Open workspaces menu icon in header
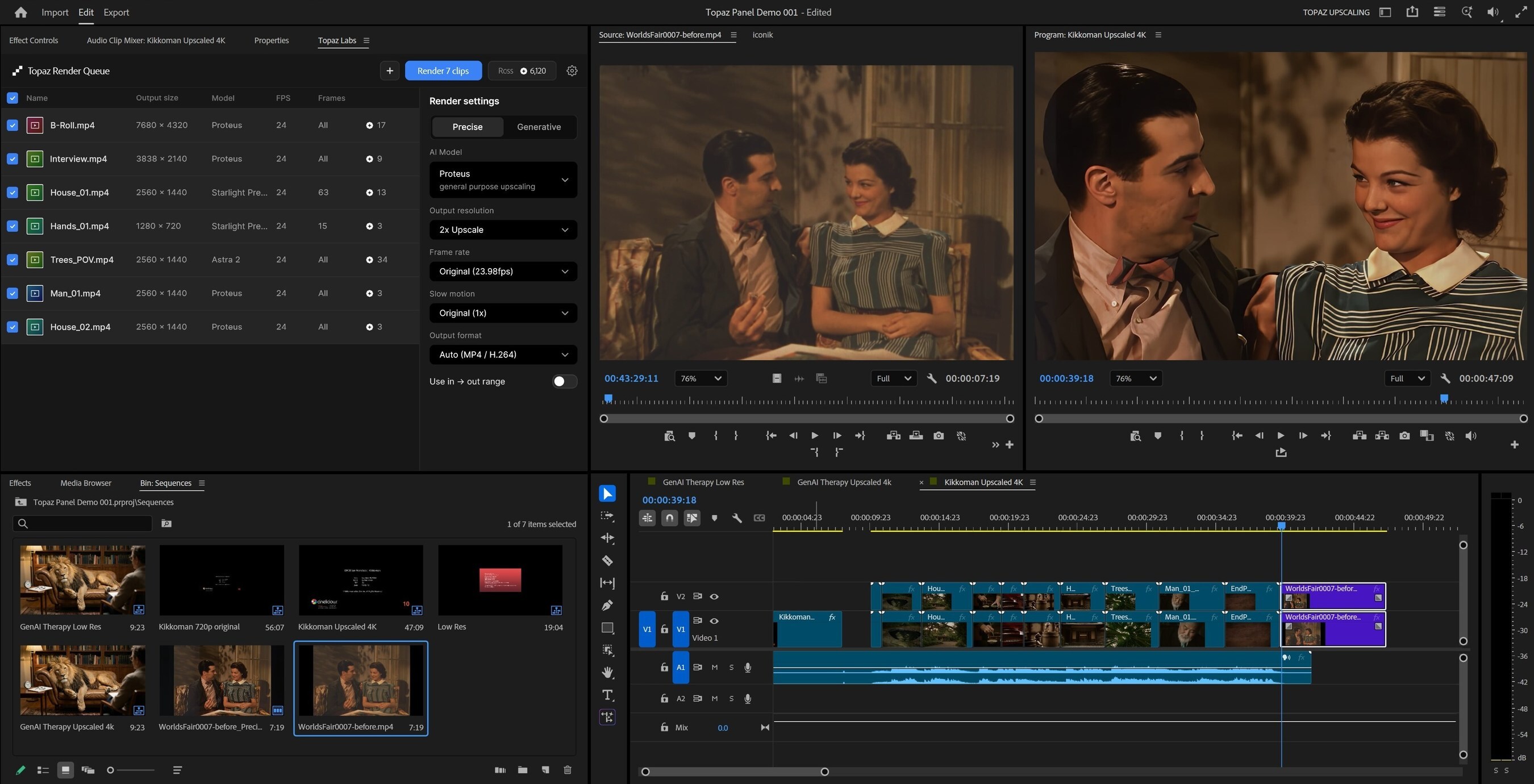This screenshot has width=1534, height=784. click(1385, 12)
